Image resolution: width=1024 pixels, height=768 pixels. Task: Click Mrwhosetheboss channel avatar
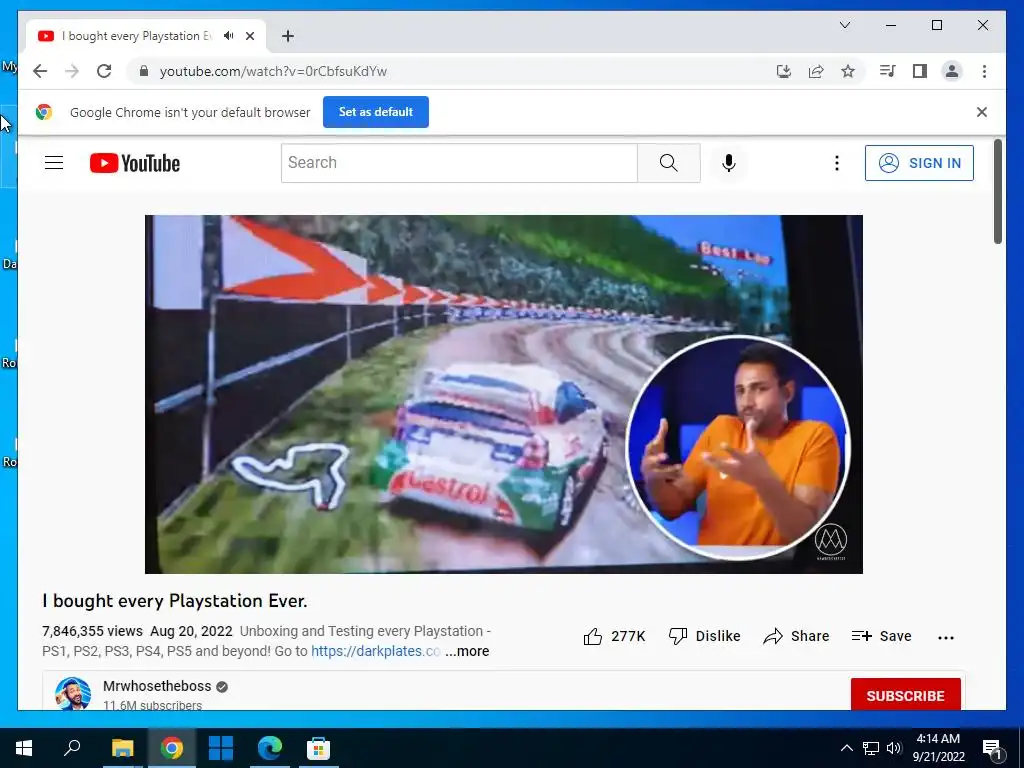coord(72,694)
